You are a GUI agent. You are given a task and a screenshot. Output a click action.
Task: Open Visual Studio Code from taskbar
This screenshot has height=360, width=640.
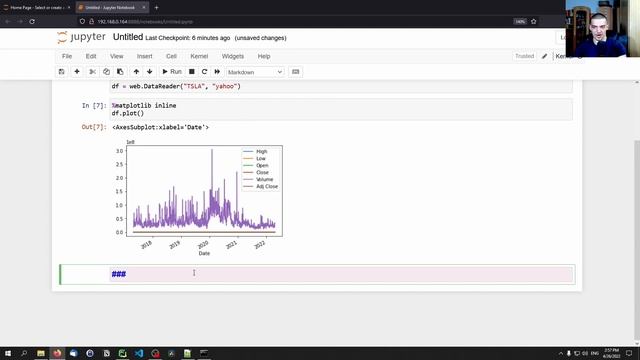139,353
